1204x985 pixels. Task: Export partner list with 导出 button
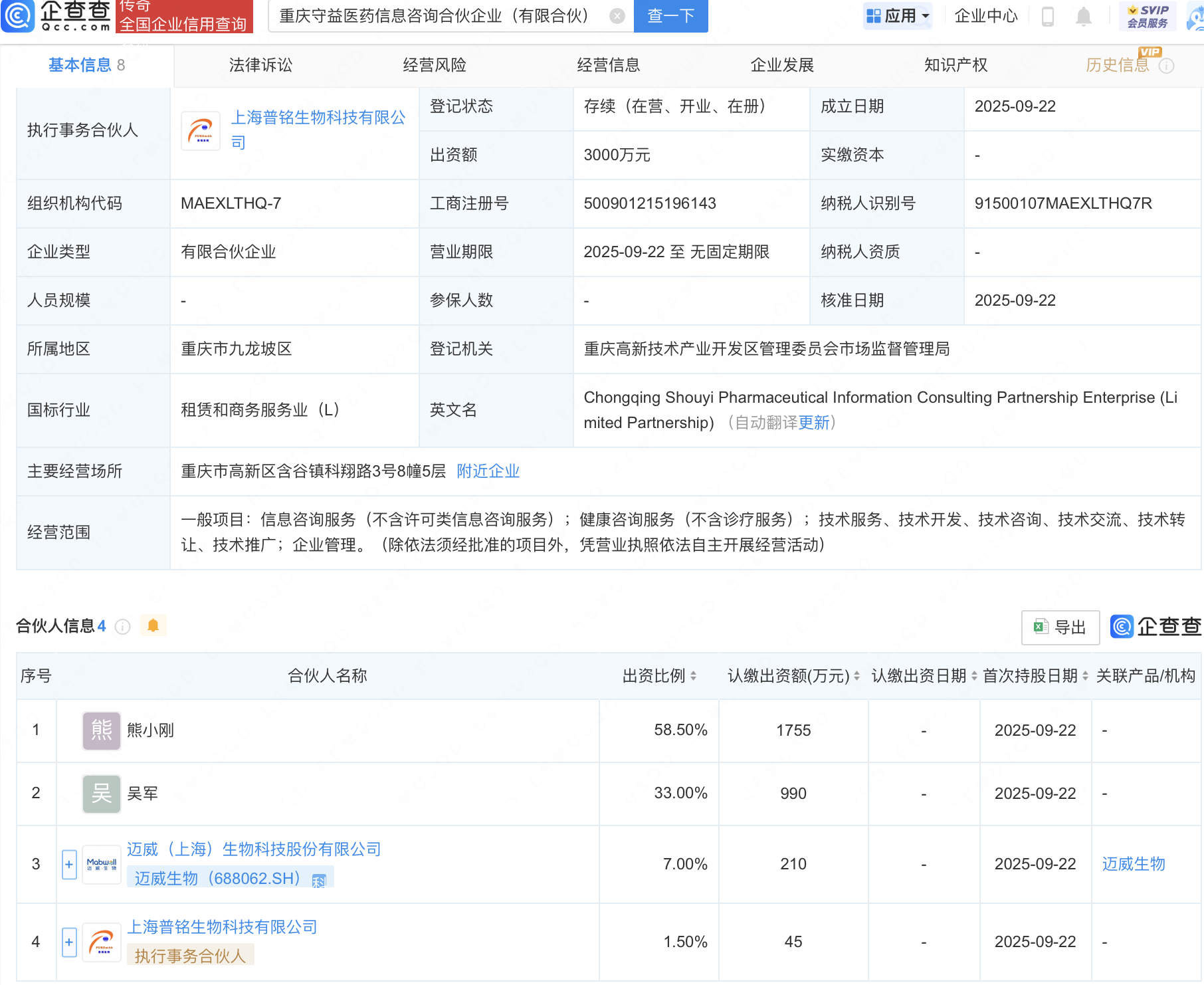tap(1060, 627)
